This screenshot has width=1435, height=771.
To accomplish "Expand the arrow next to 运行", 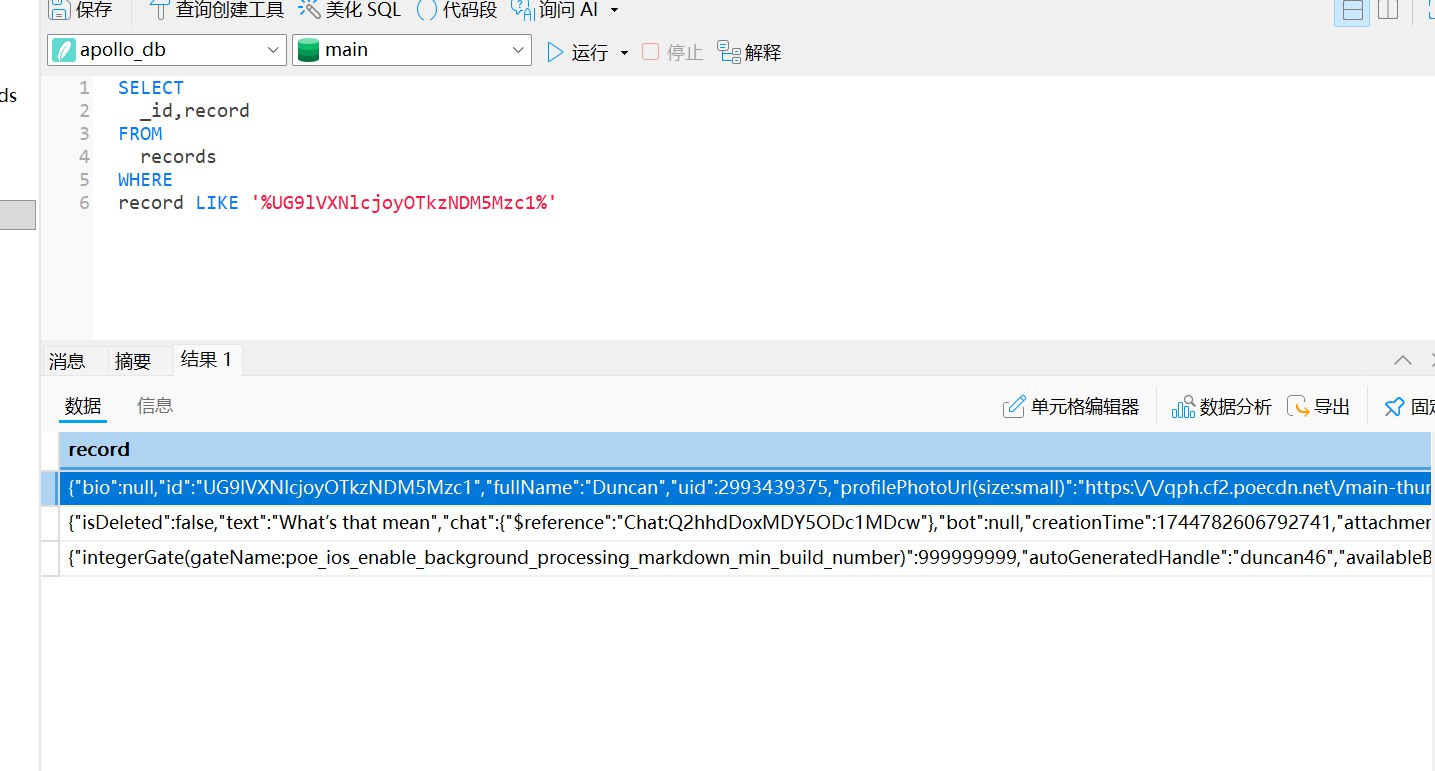I will [625, 52].
